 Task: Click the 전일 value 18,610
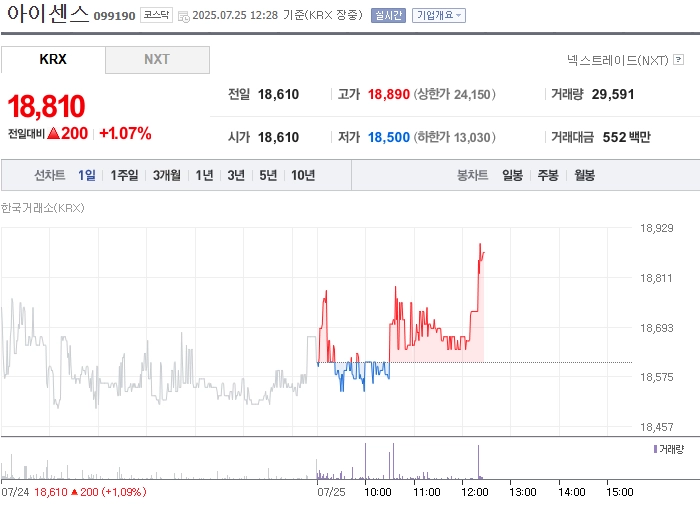278,94
